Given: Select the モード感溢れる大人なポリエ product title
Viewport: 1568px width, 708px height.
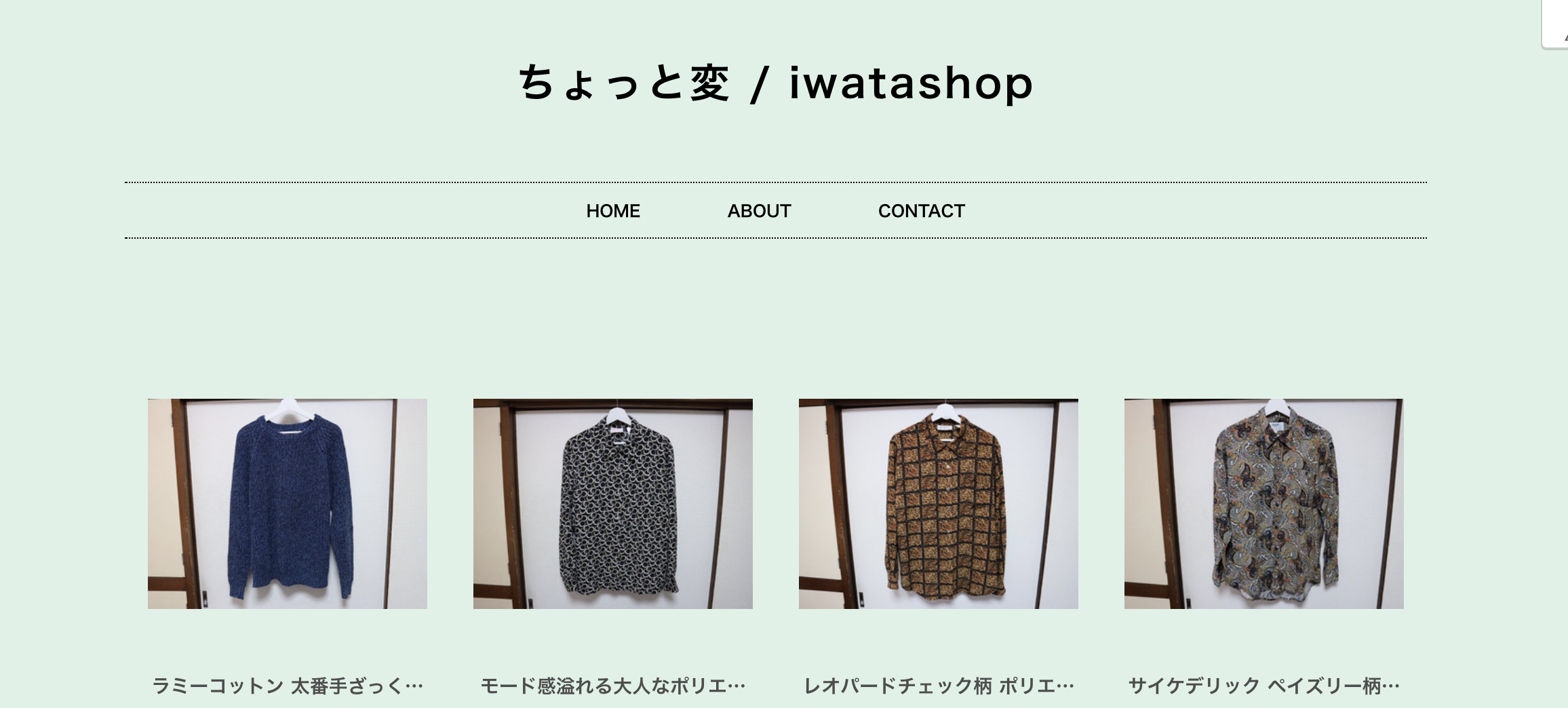Looking at the screenshot, I should (x=613, y=686).
